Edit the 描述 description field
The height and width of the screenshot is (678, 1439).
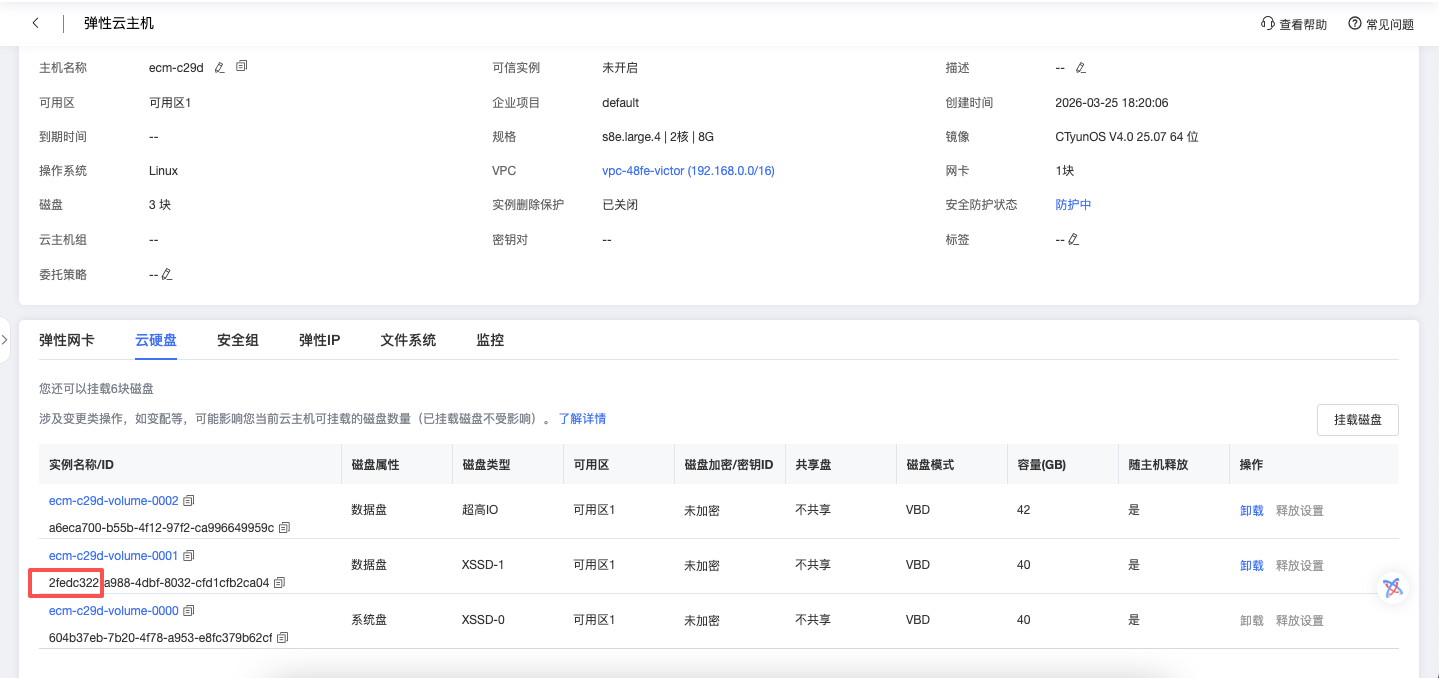1080,68
